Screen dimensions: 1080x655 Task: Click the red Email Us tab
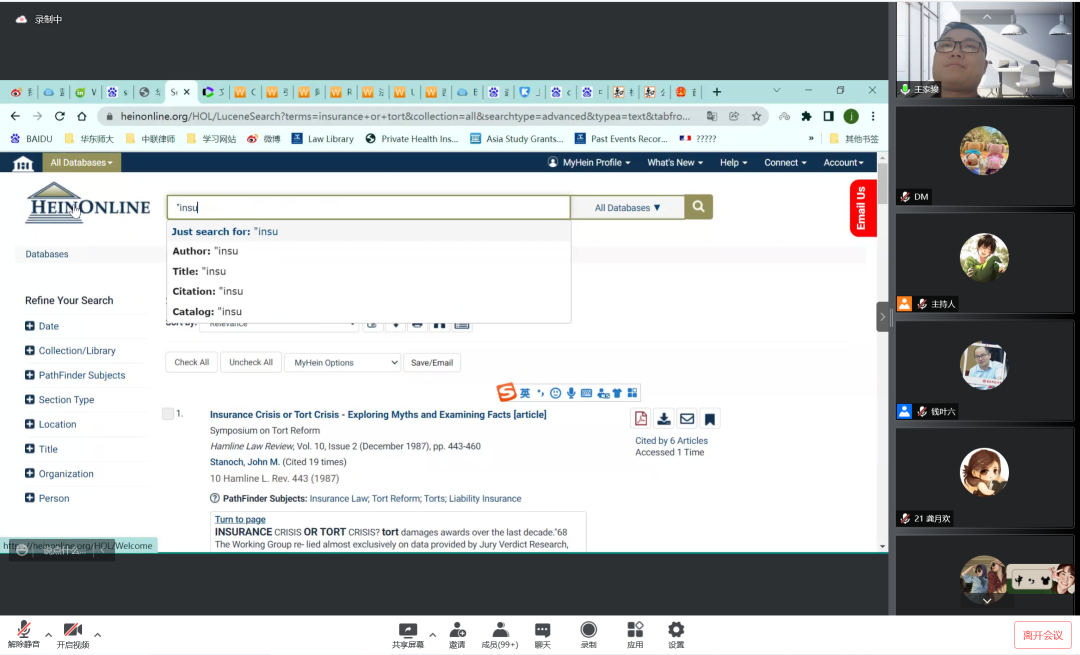[862, 208]
